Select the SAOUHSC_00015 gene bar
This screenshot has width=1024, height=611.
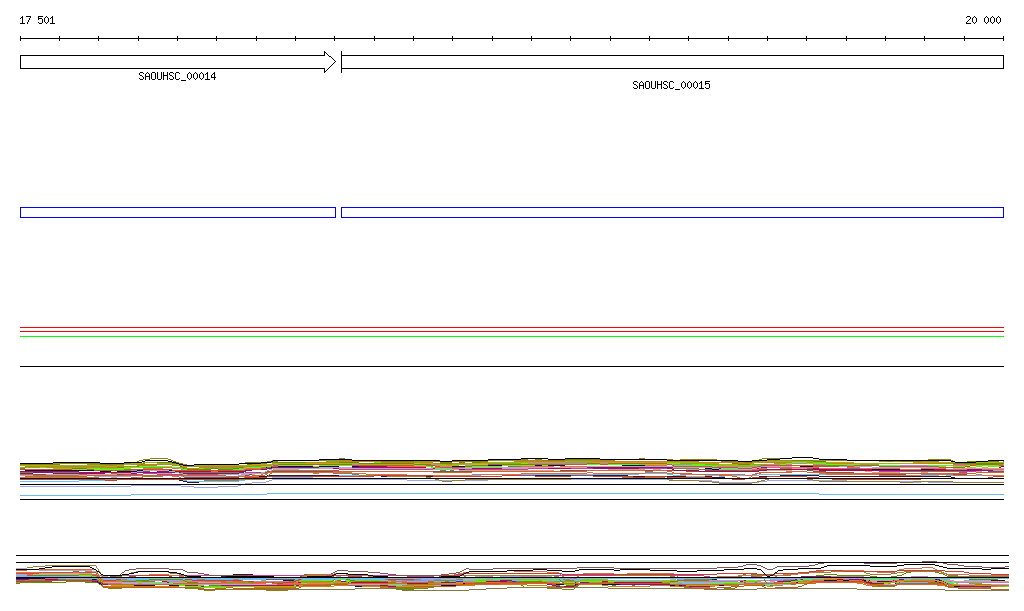(672, 62)
